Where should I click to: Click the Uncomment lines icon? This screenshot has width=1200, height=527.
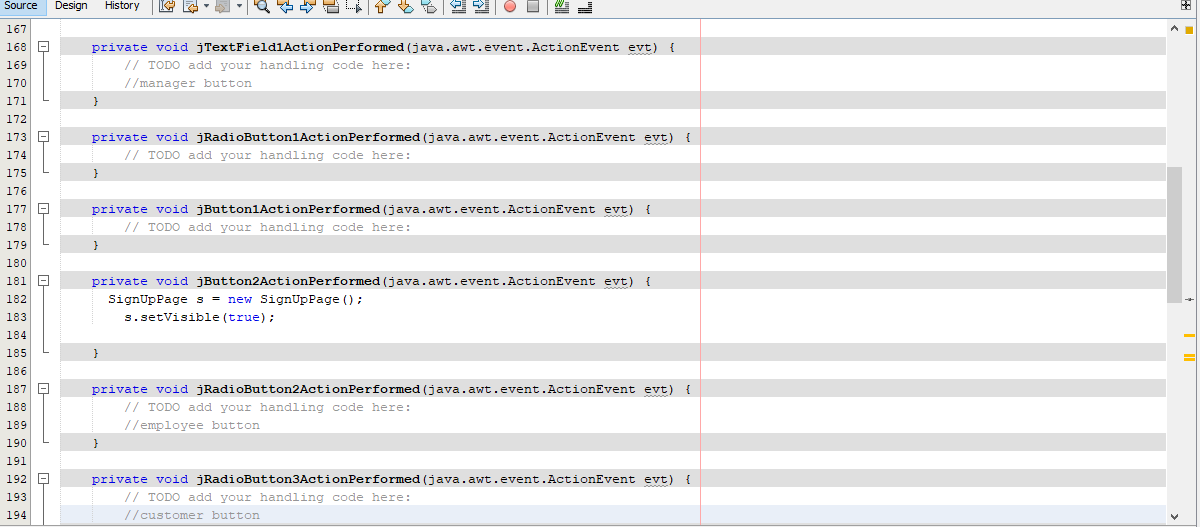[585, 7]
